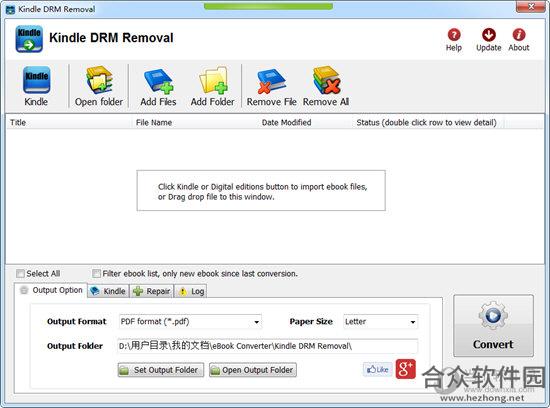This screenshot has height=408, width=550.
Task: Click the Add Files toolbar icon
Action: pos(159,81)
